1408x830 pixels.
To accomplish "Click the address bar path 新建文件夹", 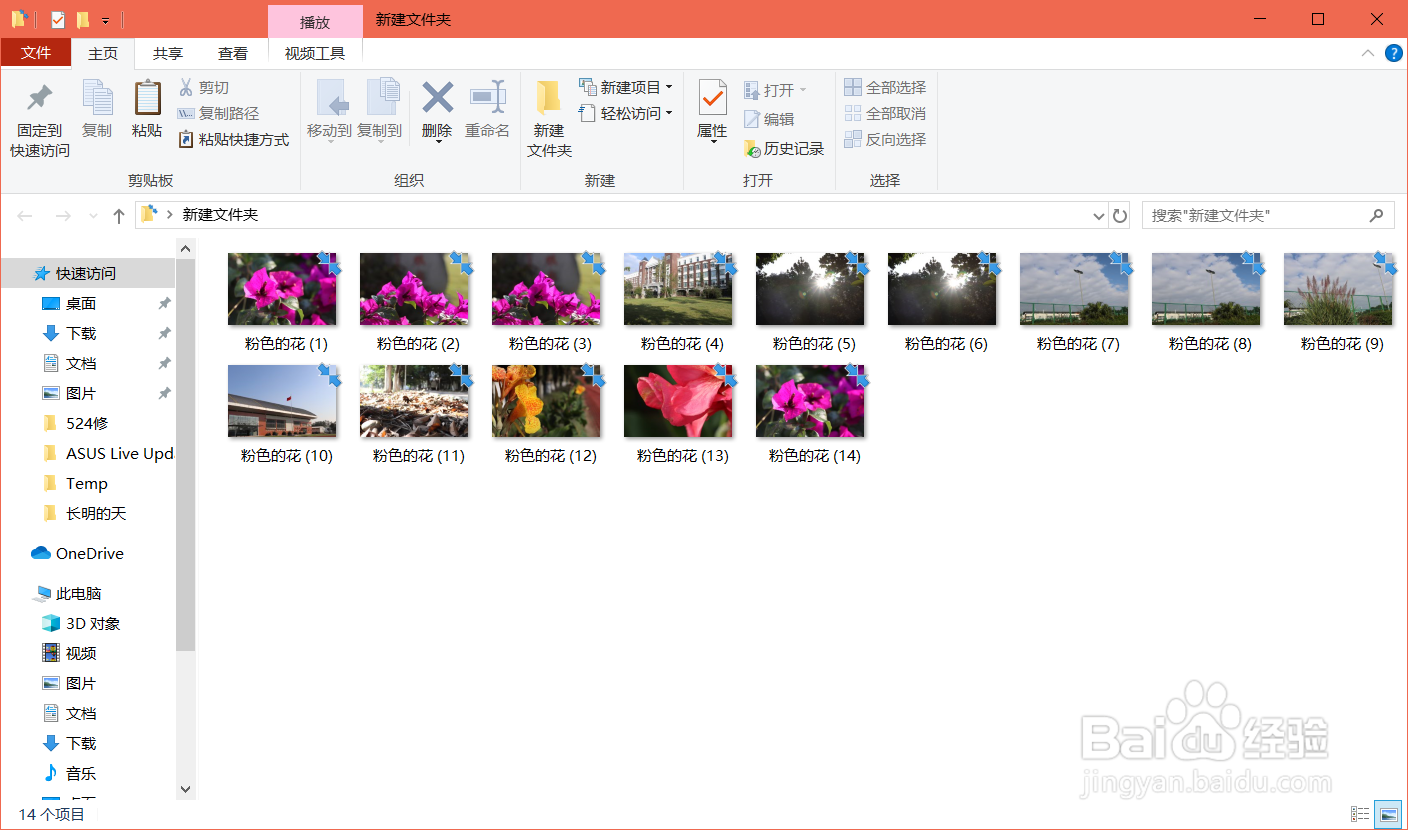I will (x=220, y=215).
